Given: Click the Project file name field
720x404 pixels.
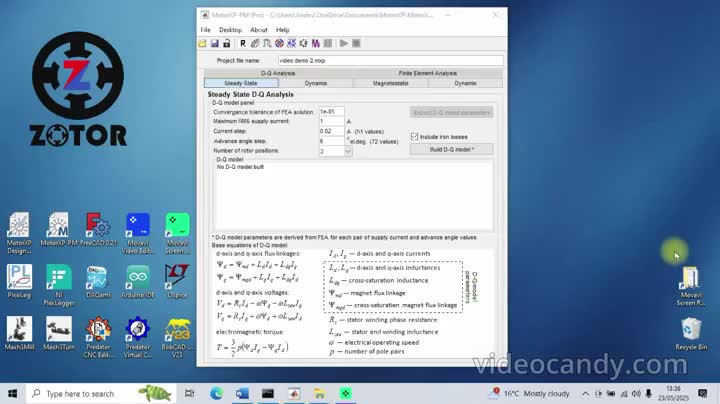Looking at the screenshot, I should [x=390, y=61].
